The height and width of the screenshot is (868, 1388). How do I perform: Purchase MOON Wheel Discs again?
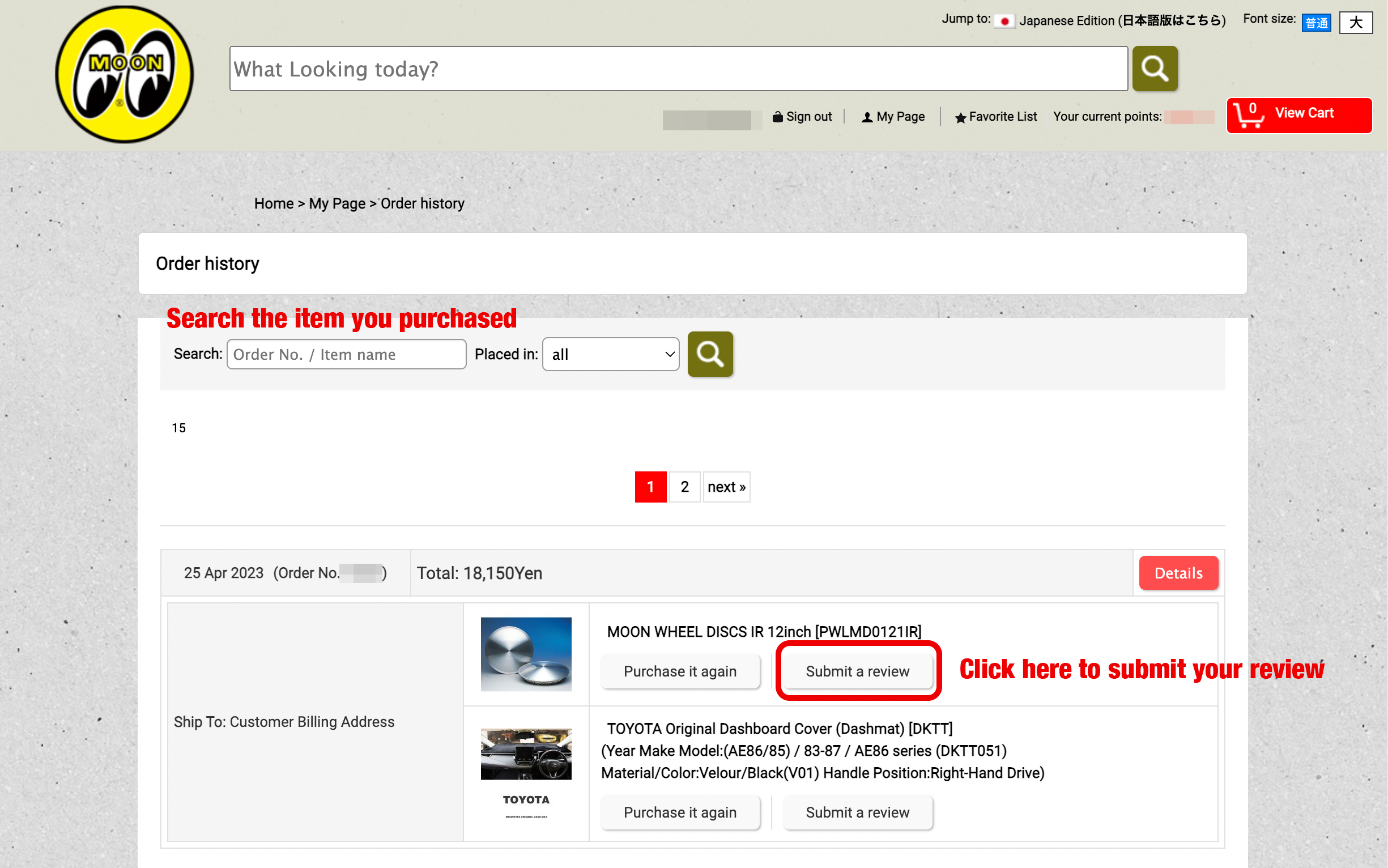pyautogui.click(x=680, y=670)
